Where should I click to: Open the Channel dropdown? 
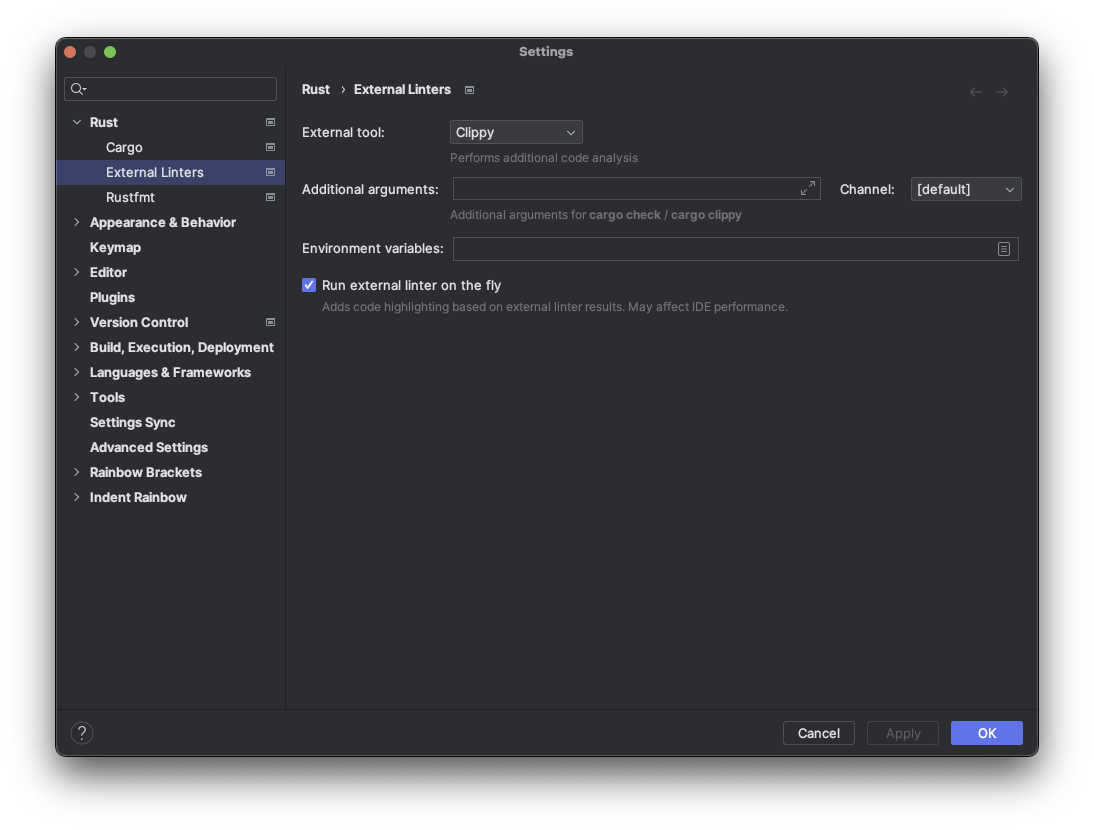click(965, 189)
